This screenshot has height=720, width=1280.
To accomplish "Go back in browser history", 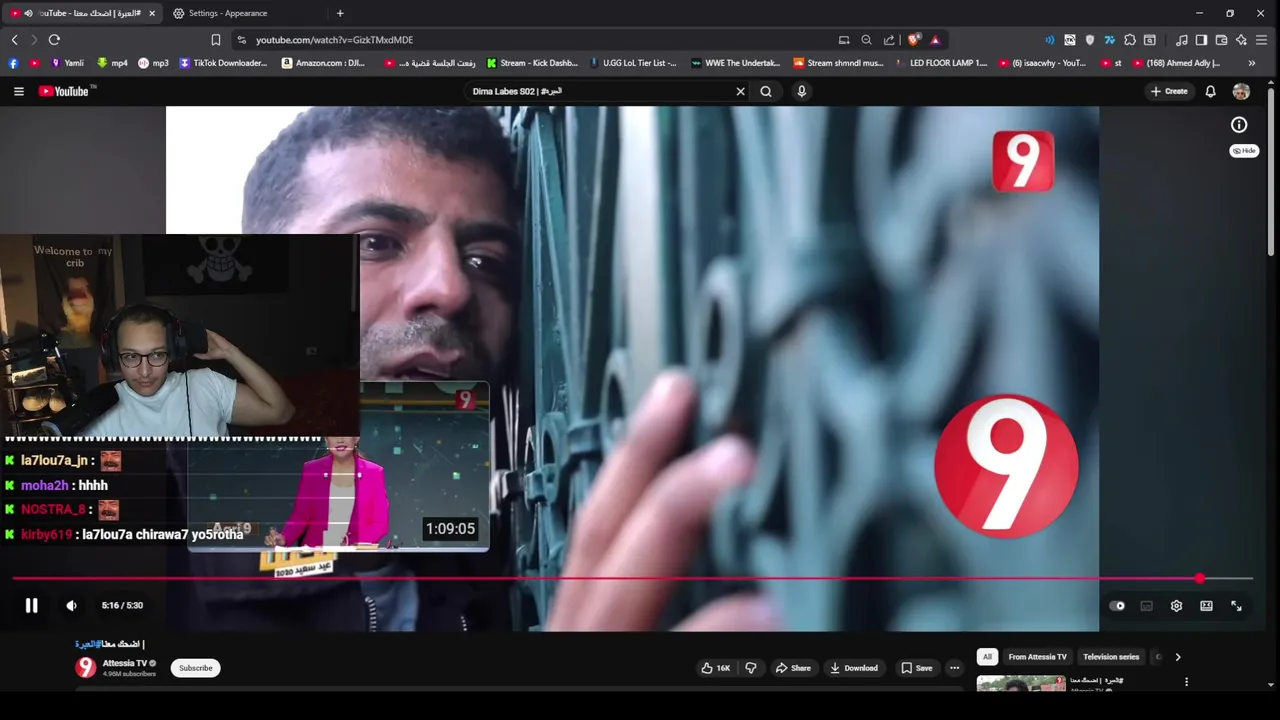I will pos(14,40).
